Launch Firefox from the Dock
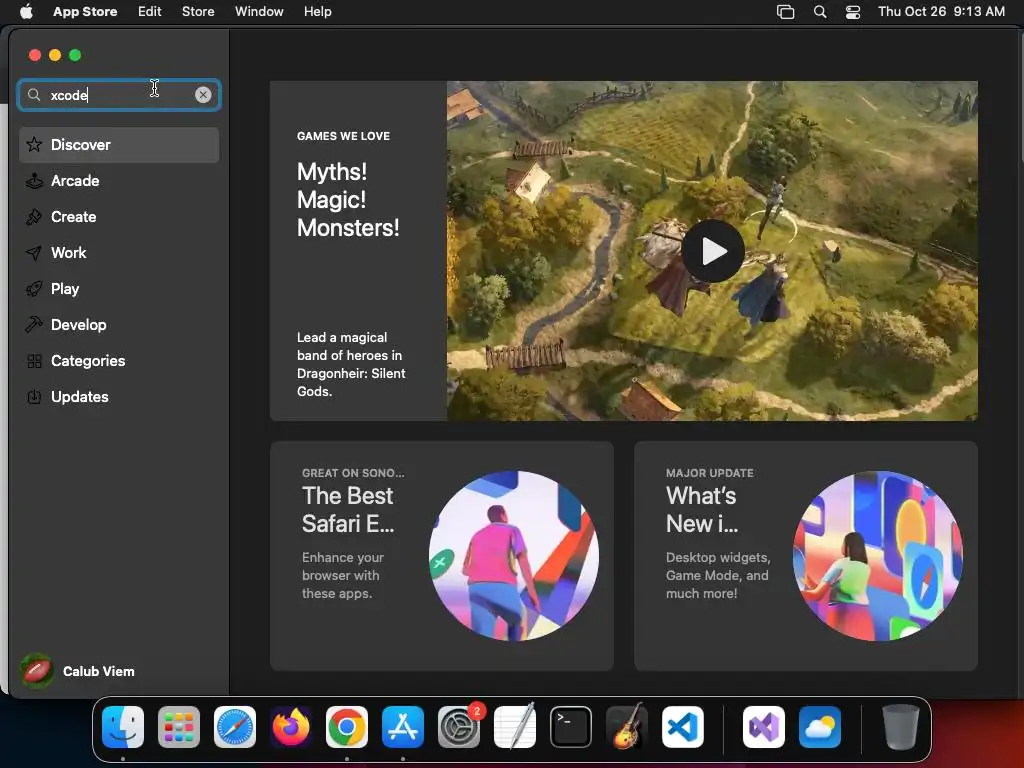1024x768 pixels. point(291,727)
